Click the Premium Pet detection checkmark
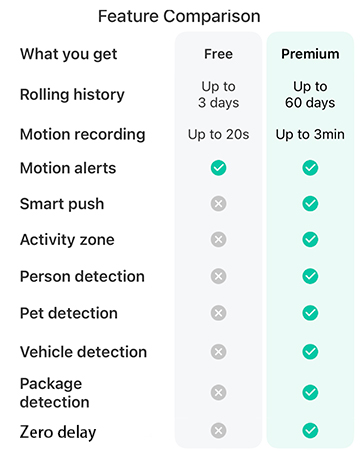Viewport: 362px width, 453px height. pyautogui.click(x=310, y=313)
